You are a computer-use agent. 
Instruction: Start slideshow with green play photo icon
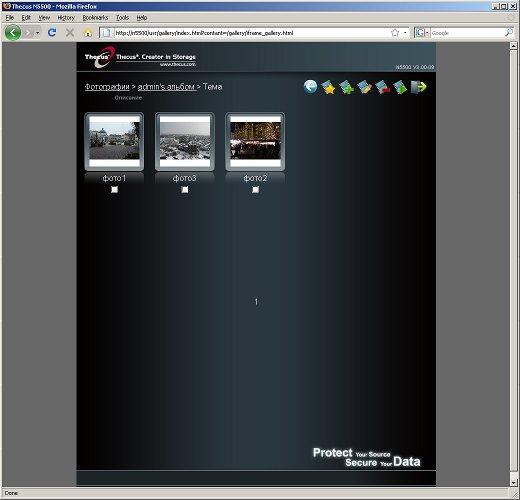[x=400, y=87]
